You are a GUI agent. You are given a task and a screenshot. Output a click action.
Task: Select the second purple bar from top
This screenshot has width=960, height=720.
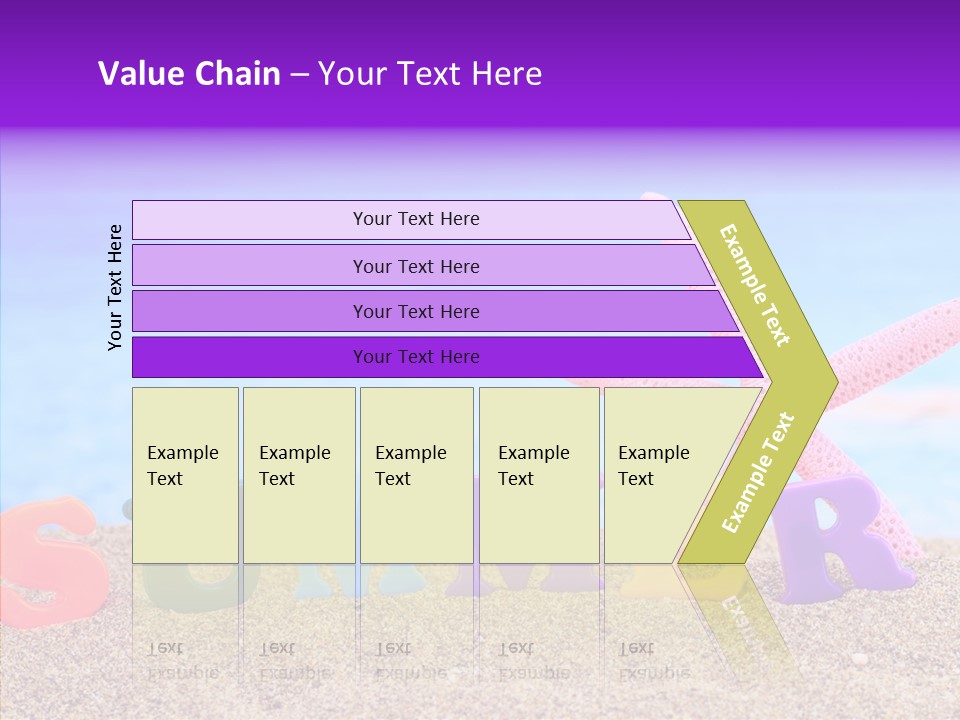point(415,266)
